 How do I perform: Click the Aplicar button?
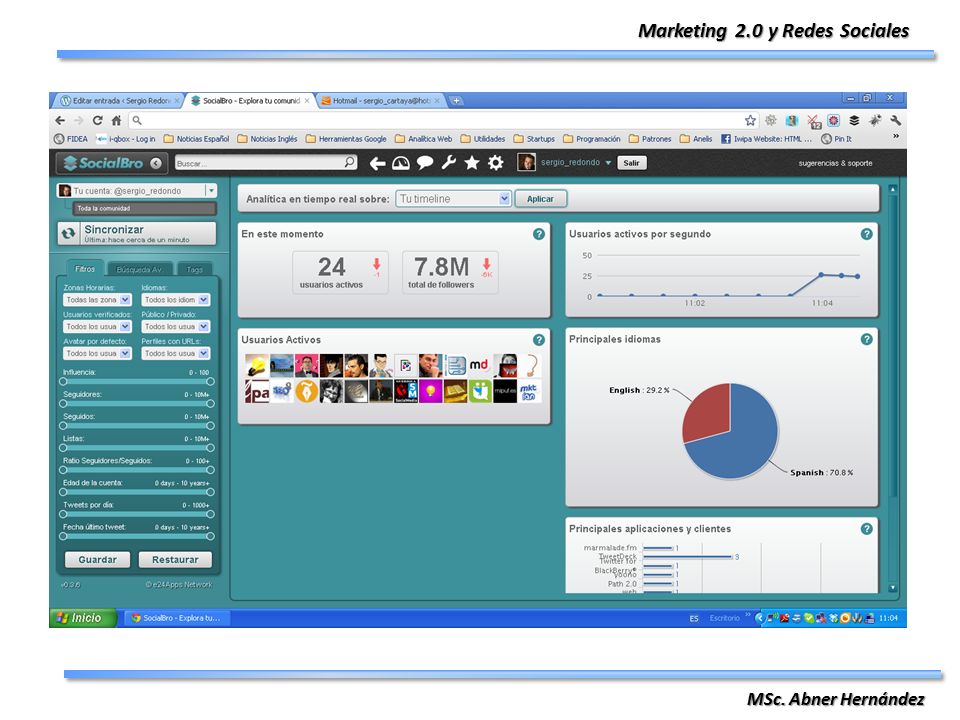pyautogui.click(x=541, y=199)
